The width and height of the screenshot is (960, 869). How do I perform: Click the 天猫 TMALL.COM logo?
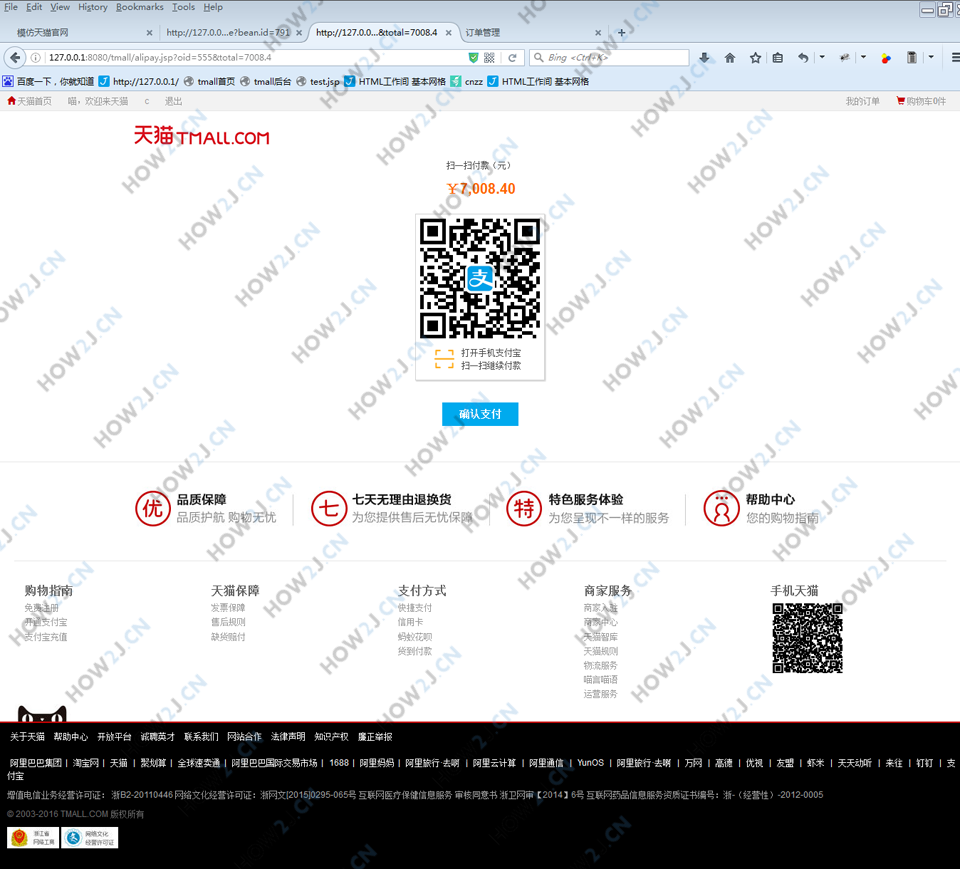coord(201,136)
